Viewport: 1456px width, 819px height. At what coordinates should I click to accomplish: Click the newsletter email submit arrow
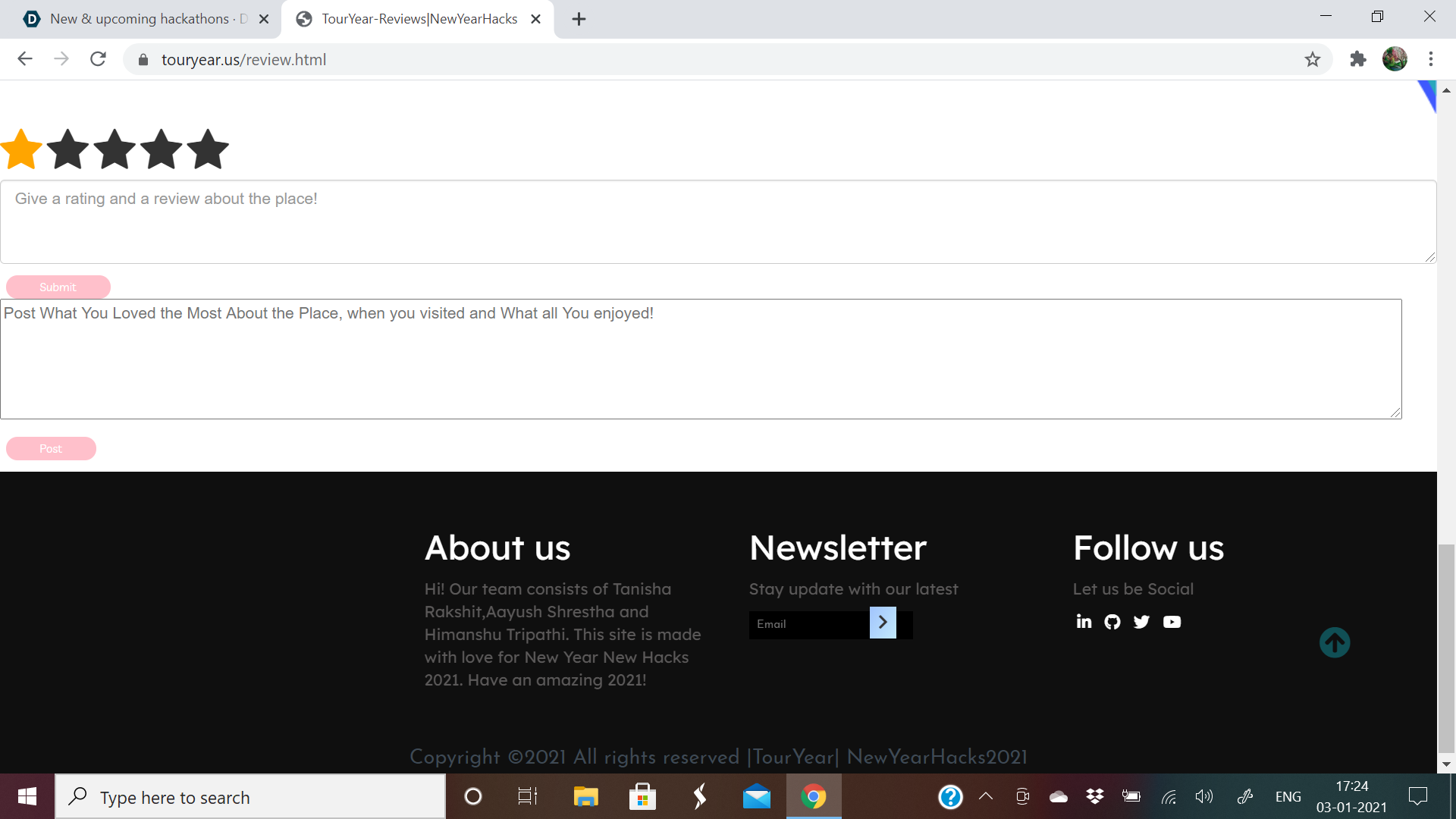click(883, 623)
